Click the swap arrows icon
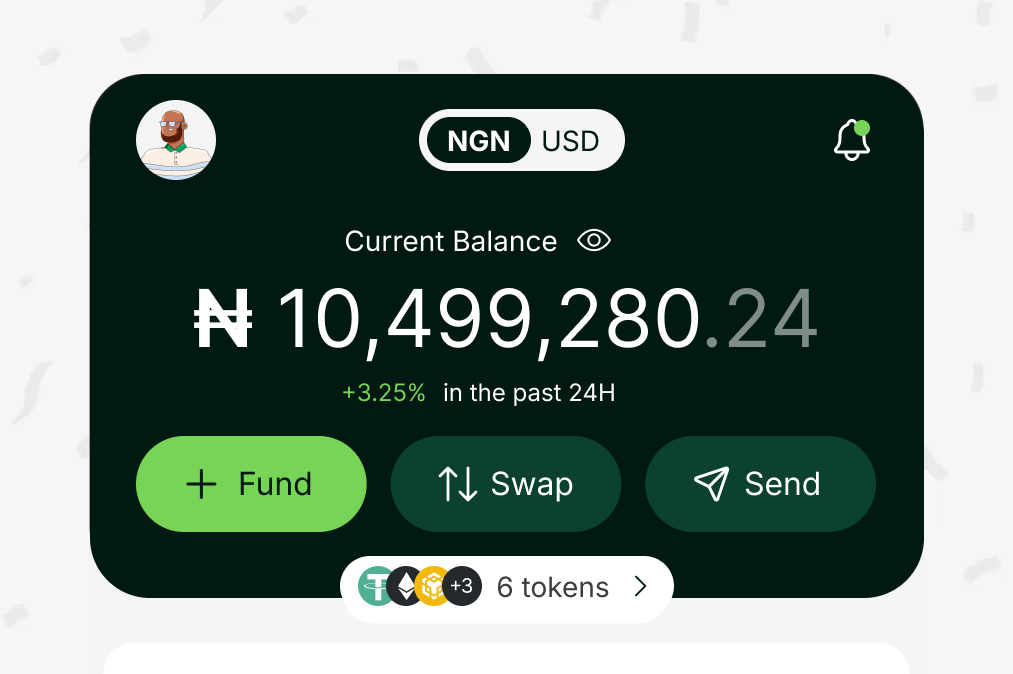This screenshot has height=674, width=1013. [458, 484]
